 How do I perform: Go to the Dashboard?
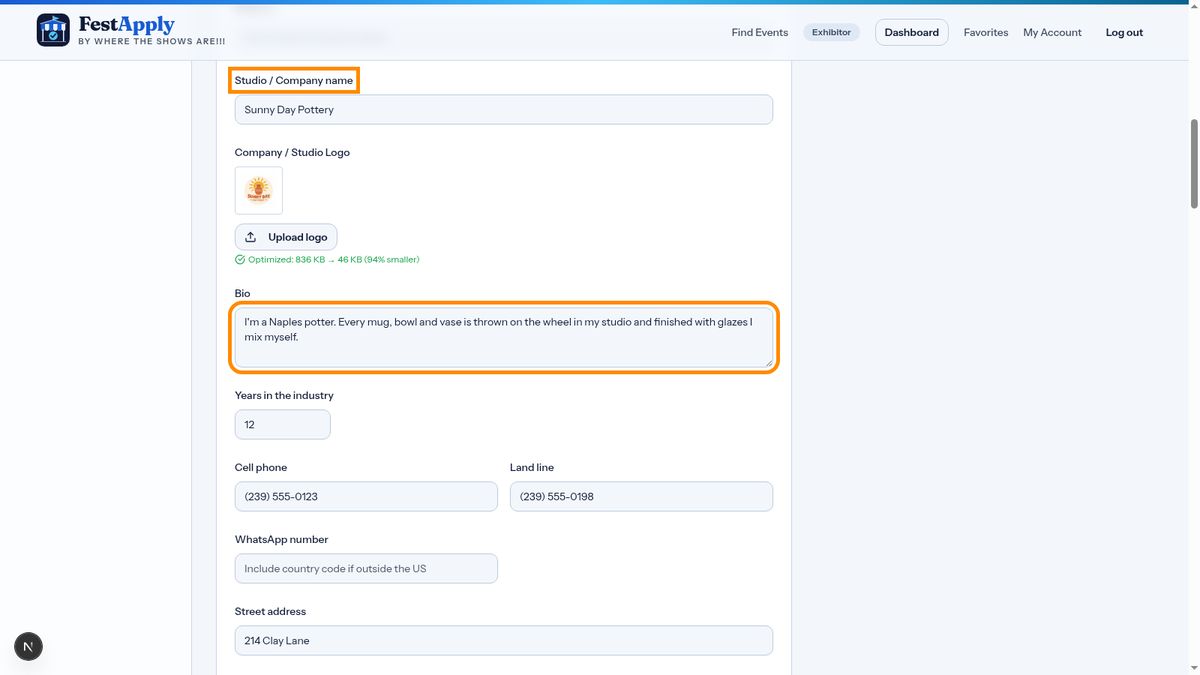912,32
